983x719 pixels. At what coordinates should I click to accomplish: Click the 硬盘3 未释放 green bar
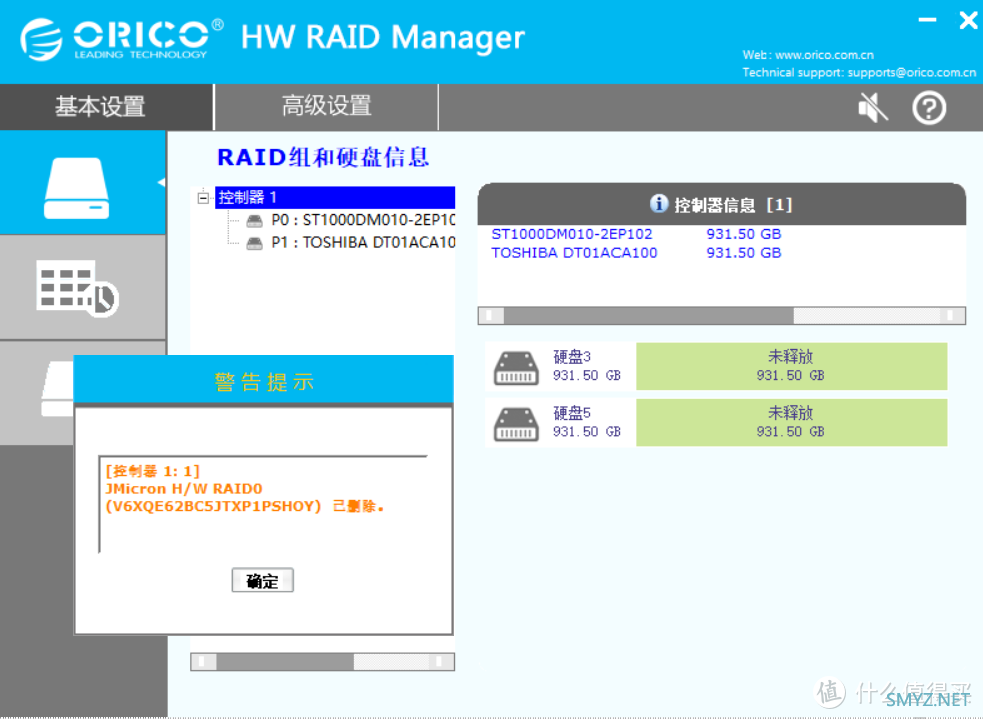[x=791, y=366]
